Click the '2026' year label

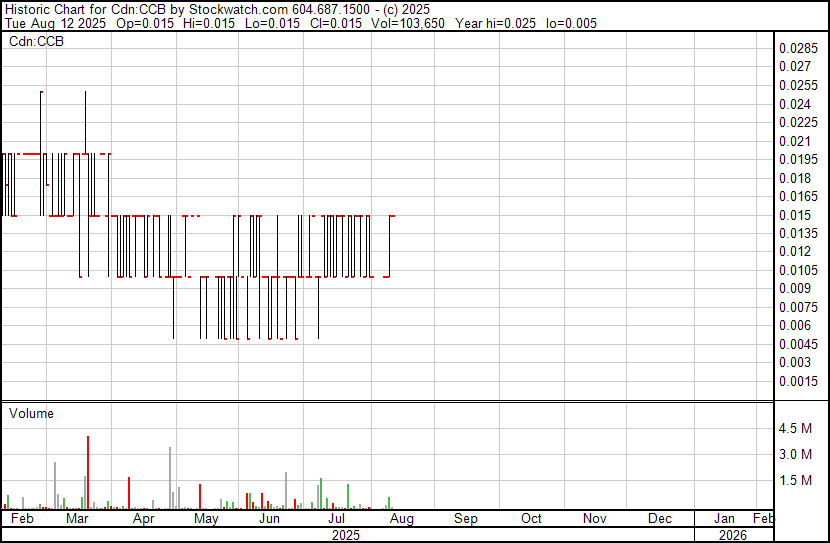733,535
